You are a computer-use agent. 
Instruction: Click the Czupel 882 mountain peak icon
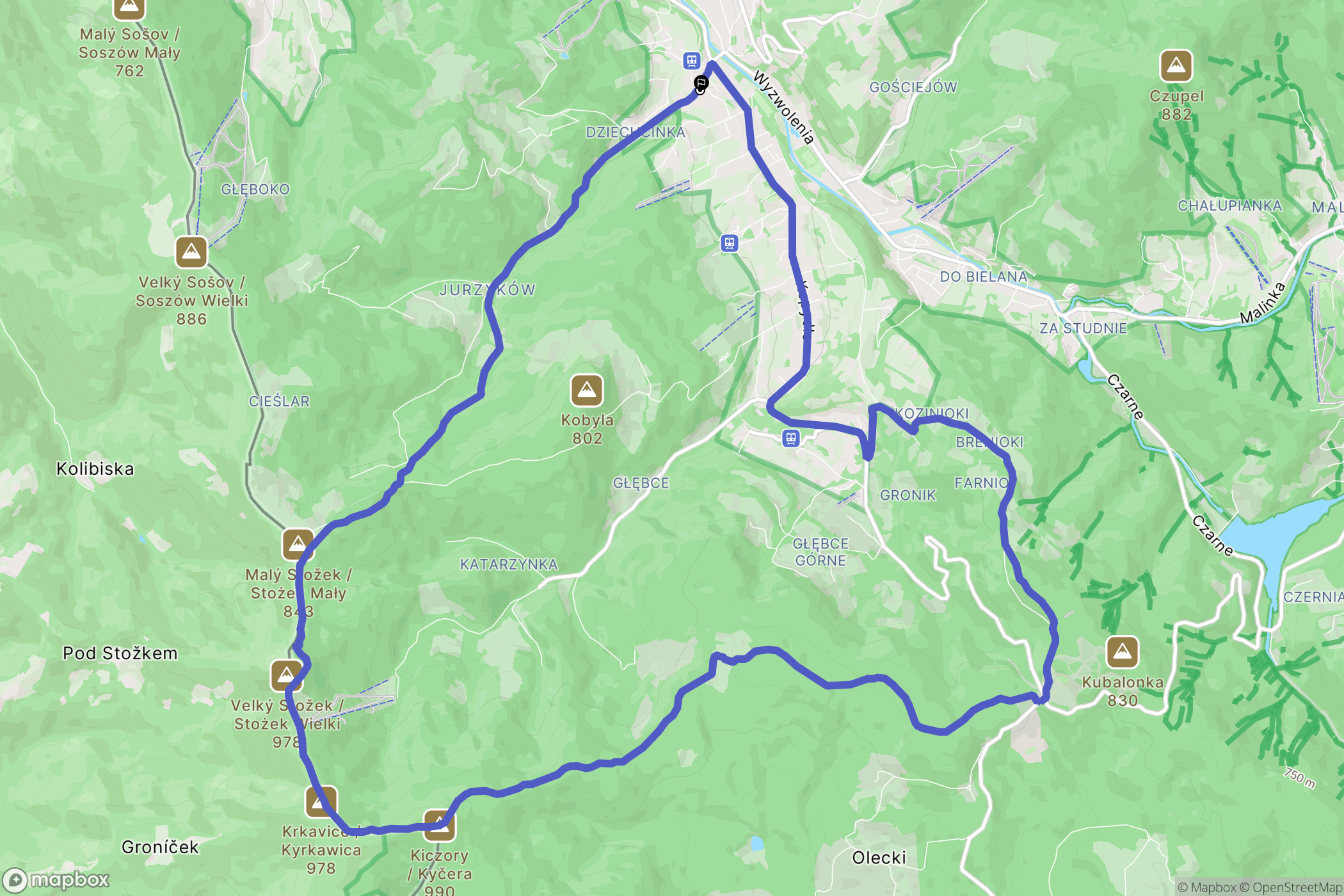pyautogui.click(x=1176, y=65)
